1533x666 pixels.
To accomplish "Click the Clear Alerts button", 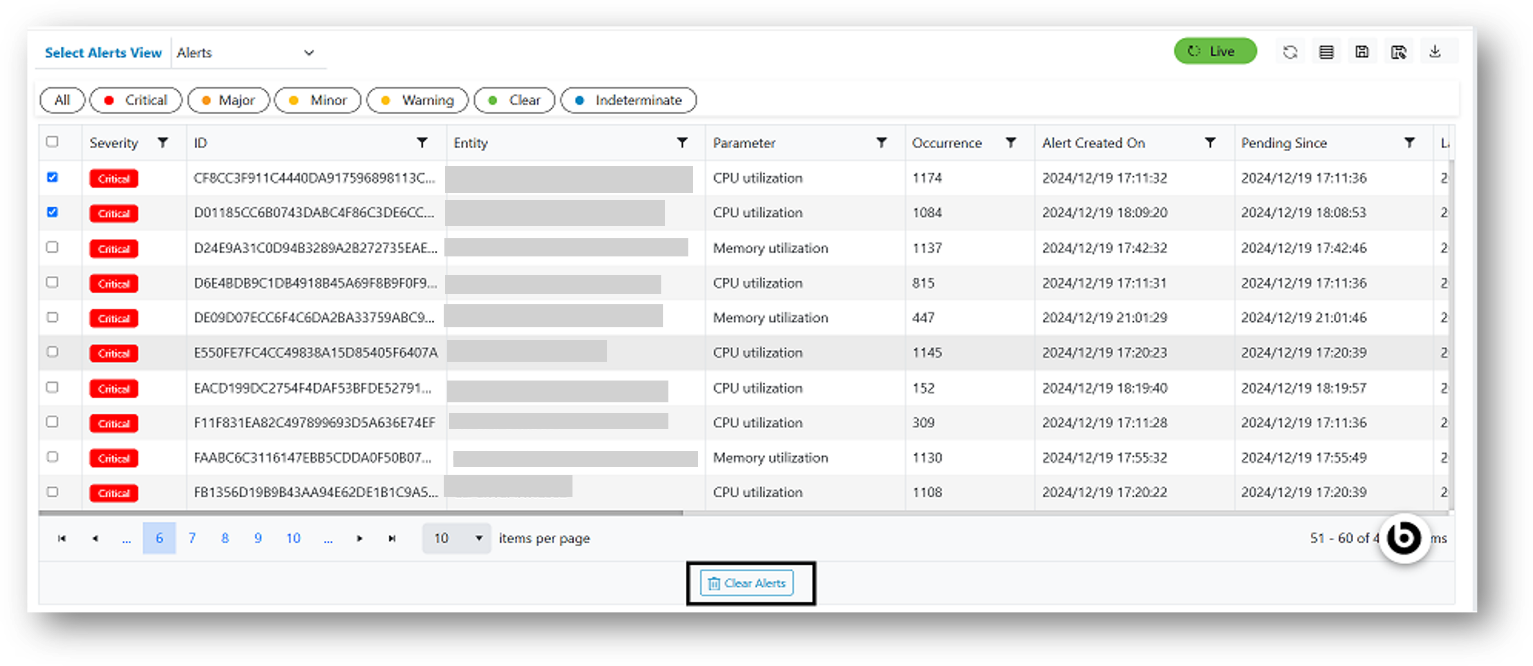I will click(747, 583).
